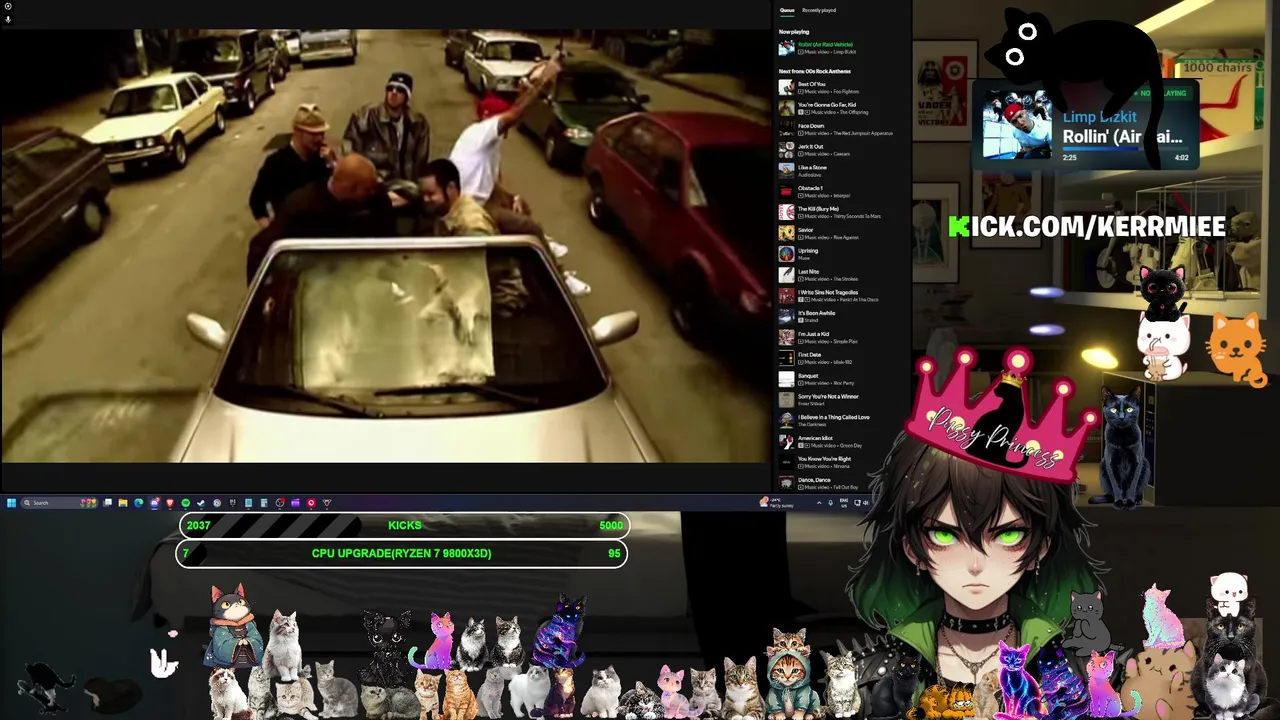
Task: Click Sorry You're Not a Winner thumbnail
Action: coord(787,400)
